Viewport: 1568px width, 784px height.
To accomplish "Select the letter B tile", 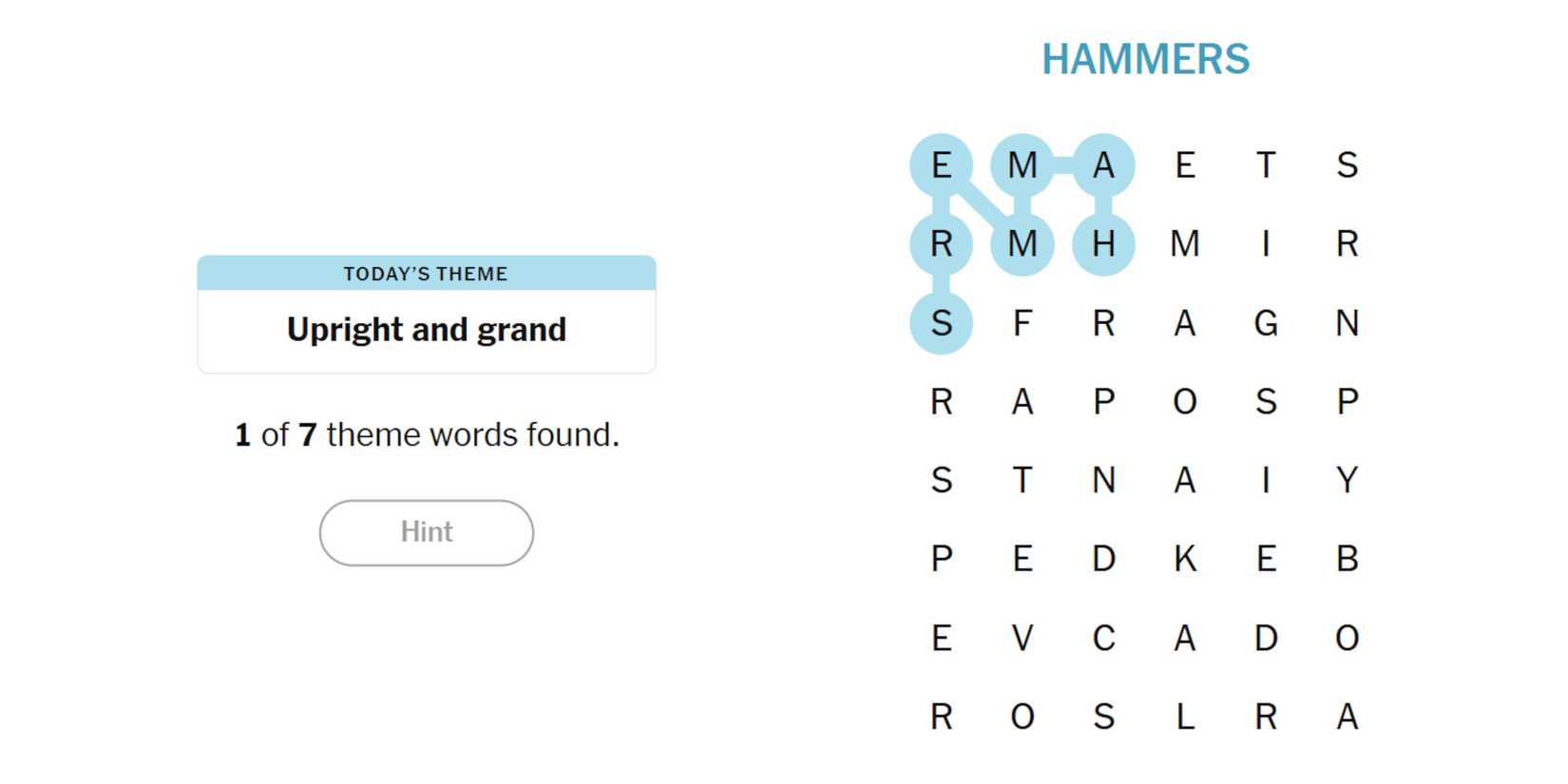I will point(1346,559).
